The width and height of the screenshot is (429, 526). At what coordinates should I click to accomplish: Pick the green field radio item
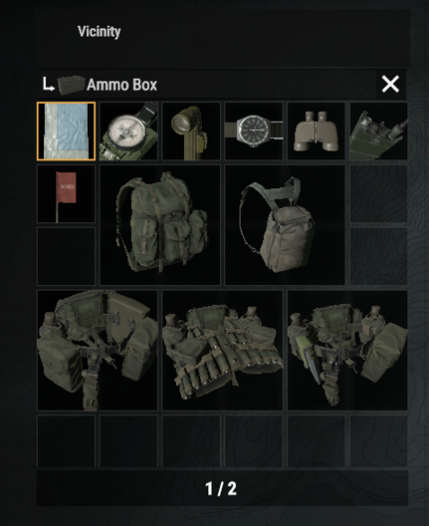click(379, 131)
